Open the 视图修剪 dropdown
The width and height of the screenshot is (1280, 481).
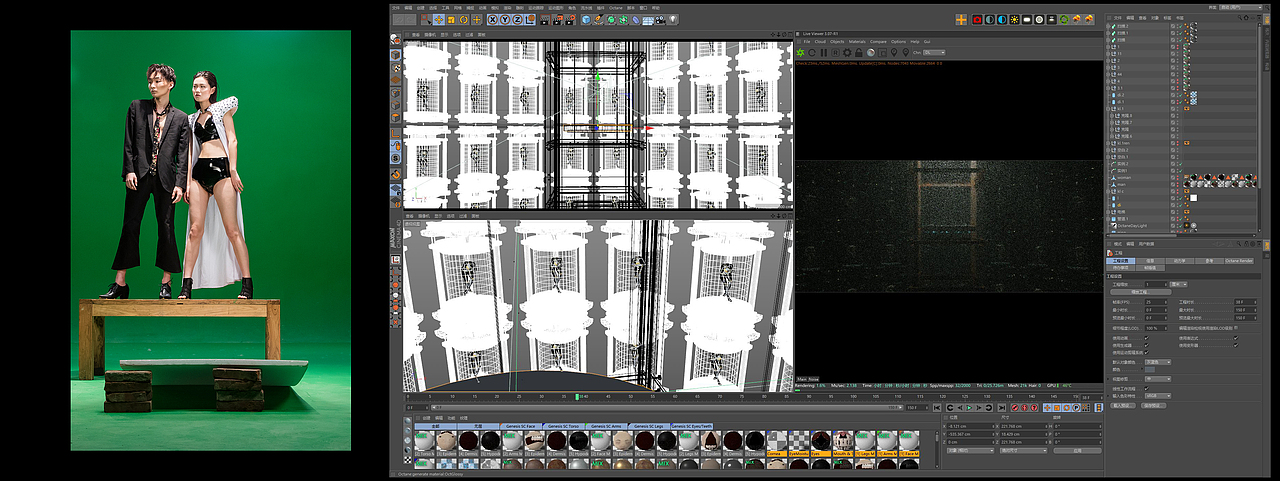tap(1158, 379)
